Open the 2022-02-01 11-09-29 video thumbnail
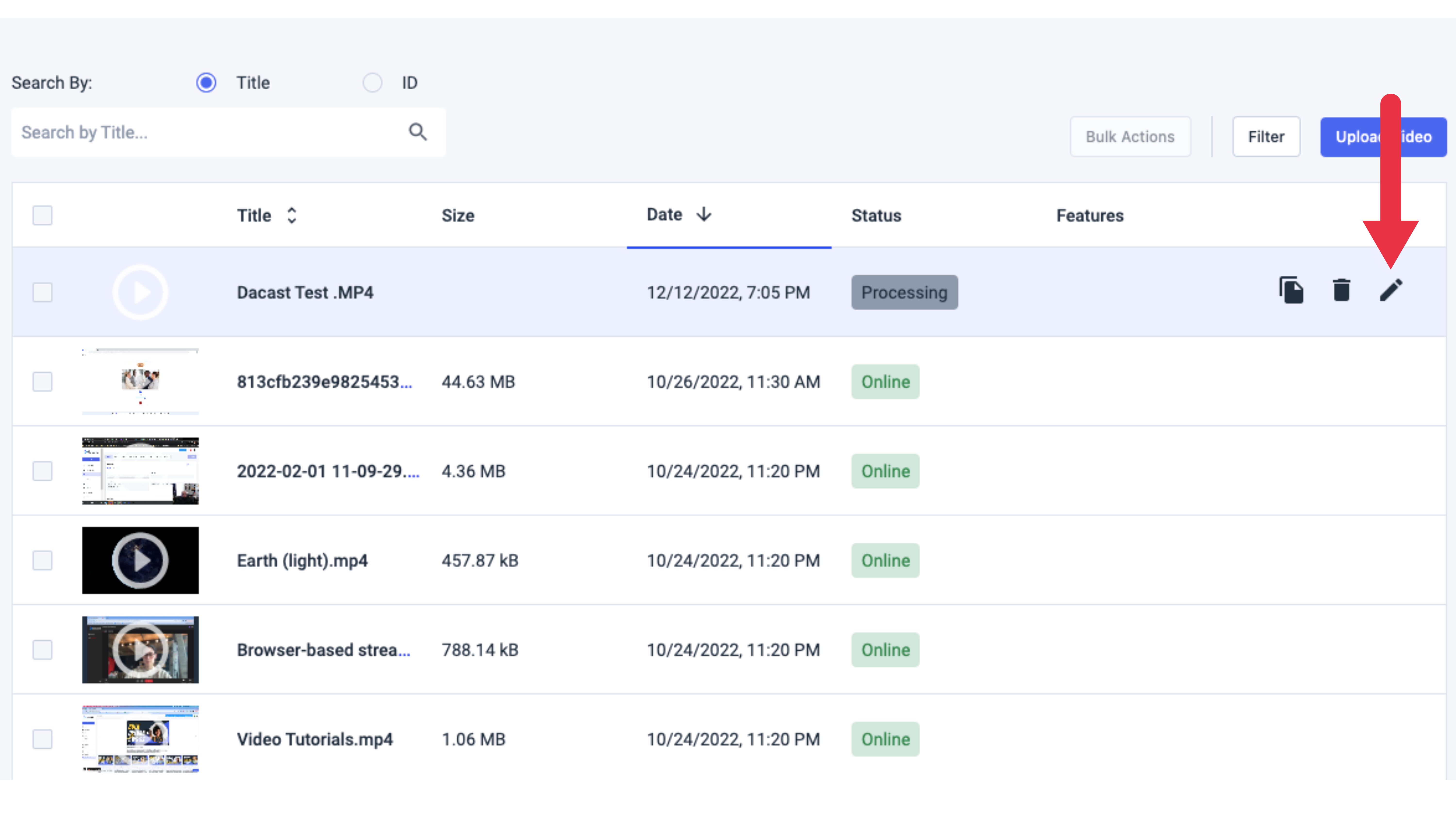1456x819 pixels. [x=140, y=471]
